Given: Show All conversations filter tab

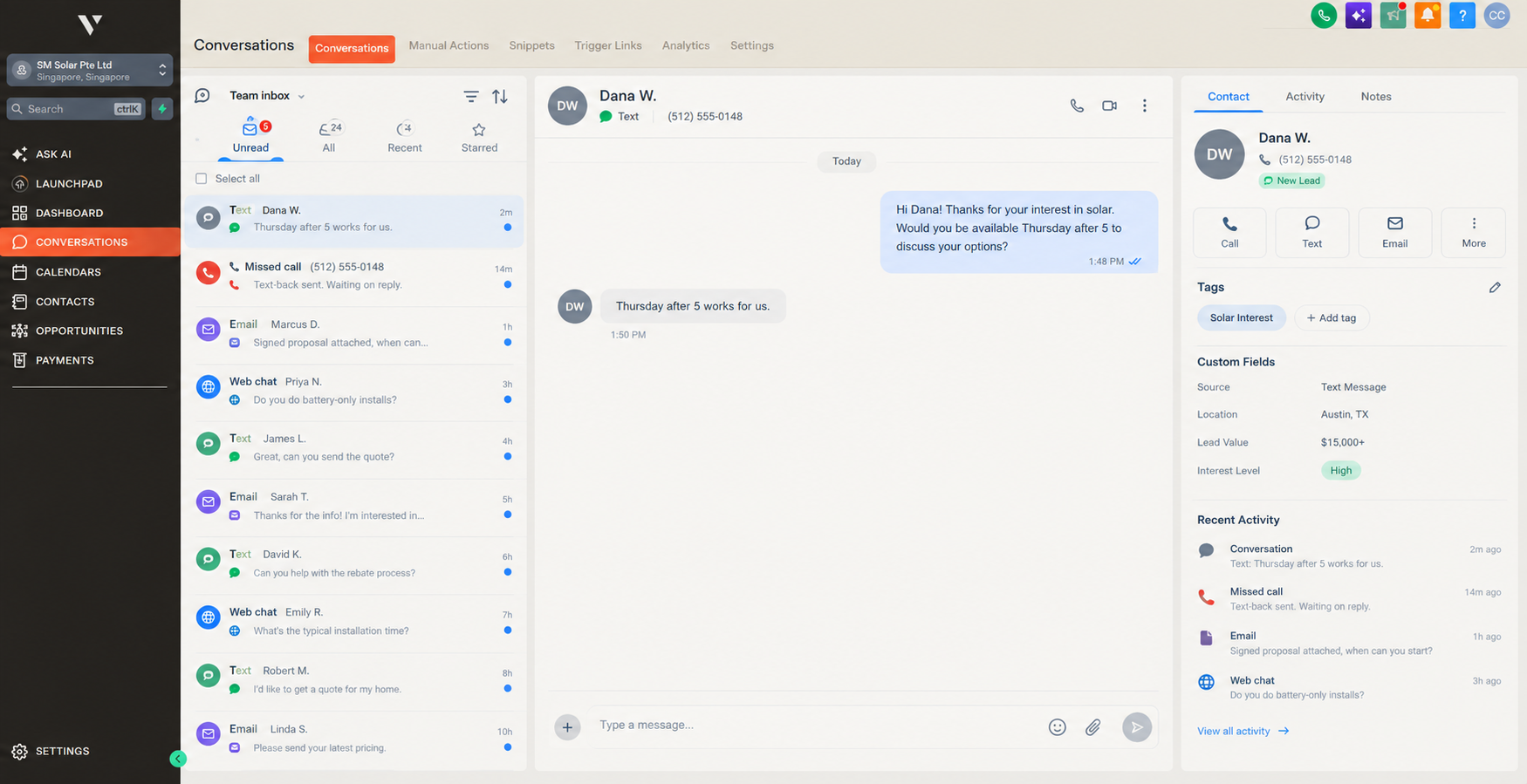Looking at the screenshot, I should click(329, 138).
